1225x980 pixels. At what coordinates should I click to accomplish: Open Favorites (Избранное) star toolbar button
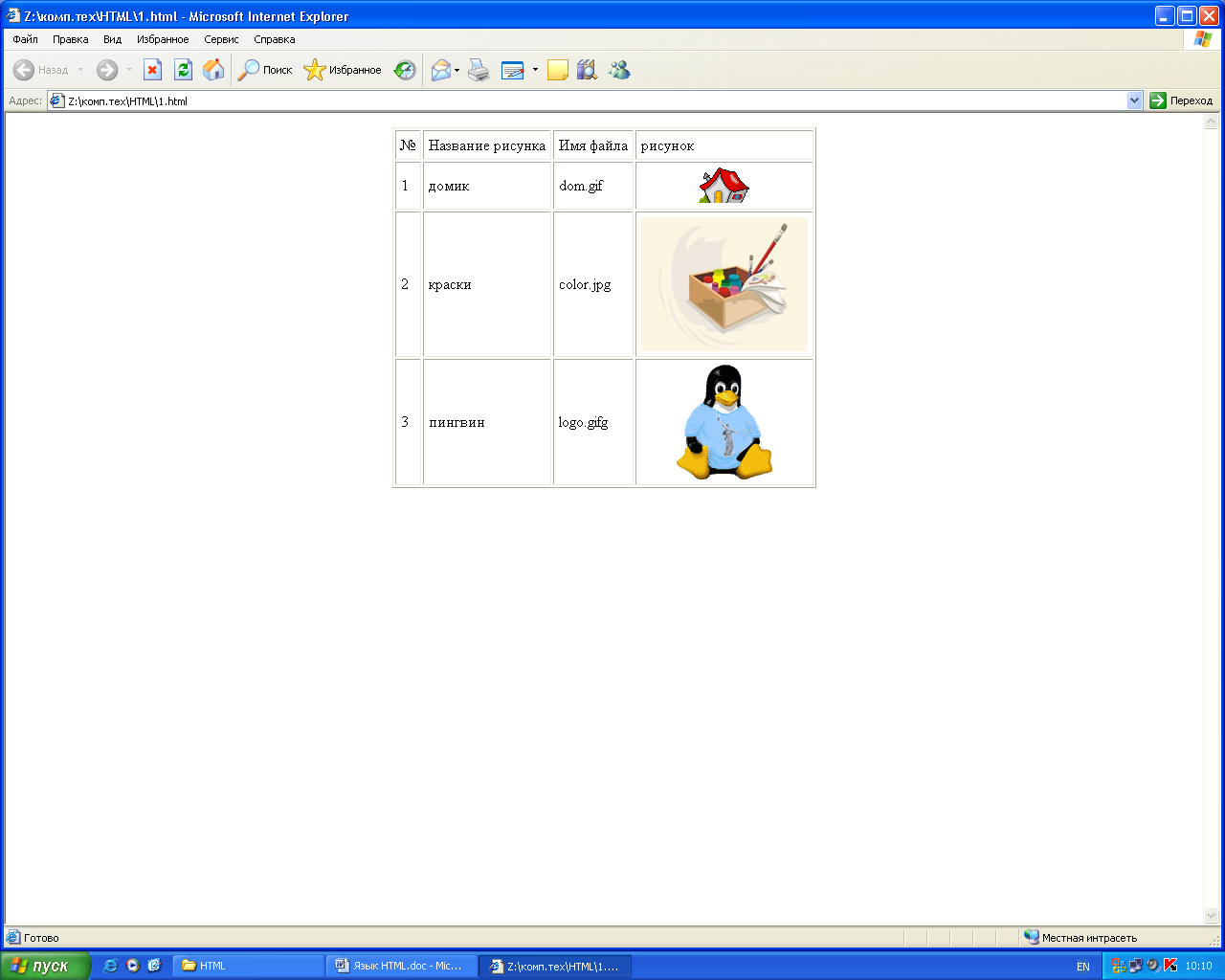[343, 70]
